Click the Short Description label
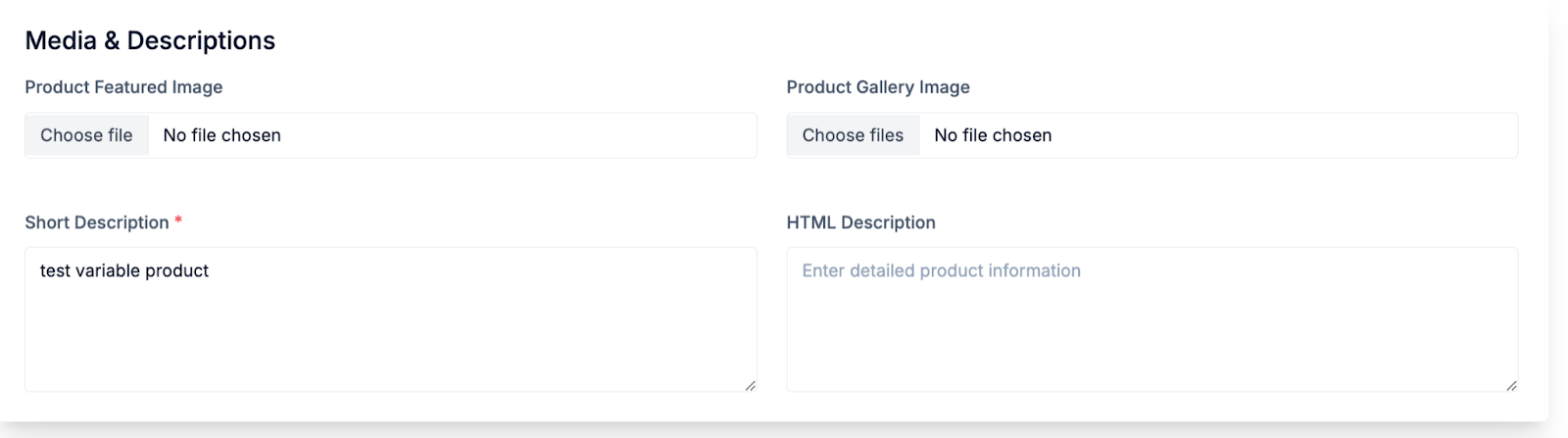Viewport: 1568px width, 438px height. (x=97, y=222)
